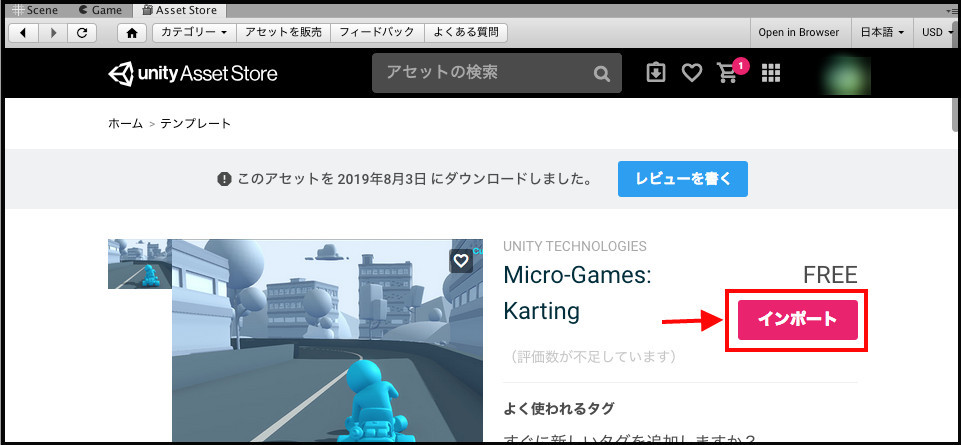The image size is (961, 445).
Task: Select the small Karting preview thumbnail
Action: [x=140, y=264]
